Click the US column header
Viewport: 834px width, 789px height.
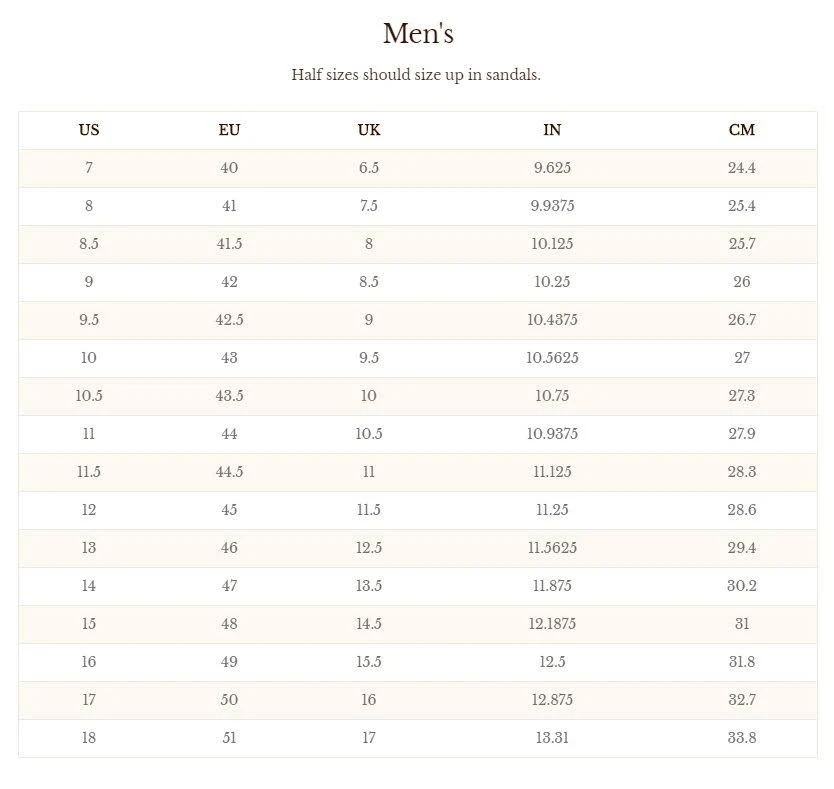pos(89,130)
